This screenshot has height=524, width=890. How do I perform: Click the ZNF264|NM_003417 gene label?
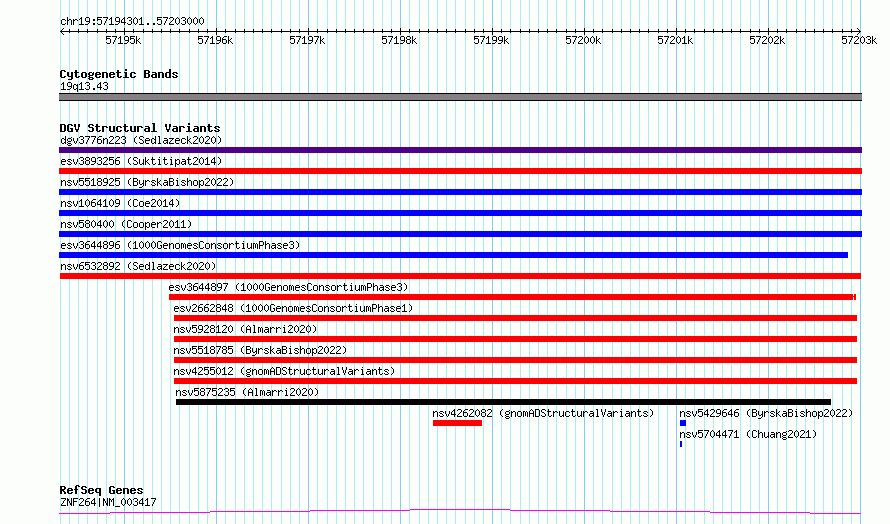[108, 502]
